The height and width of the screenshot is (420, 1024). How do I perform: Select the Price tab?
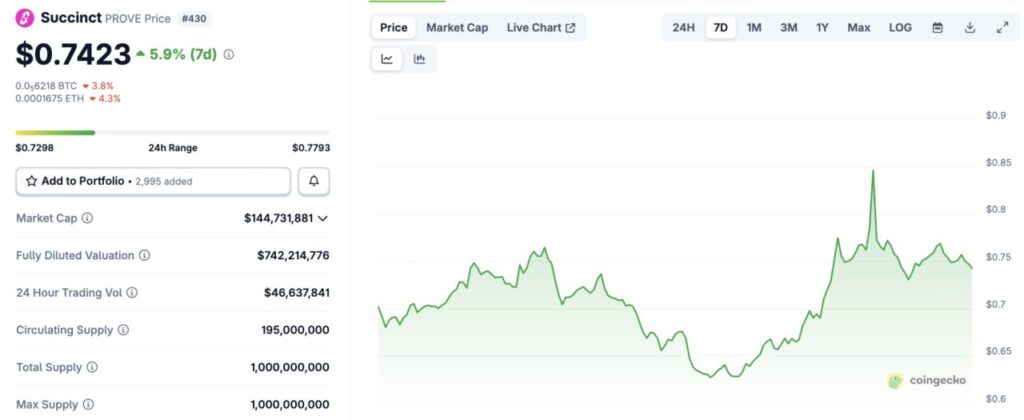pos(394,28)
